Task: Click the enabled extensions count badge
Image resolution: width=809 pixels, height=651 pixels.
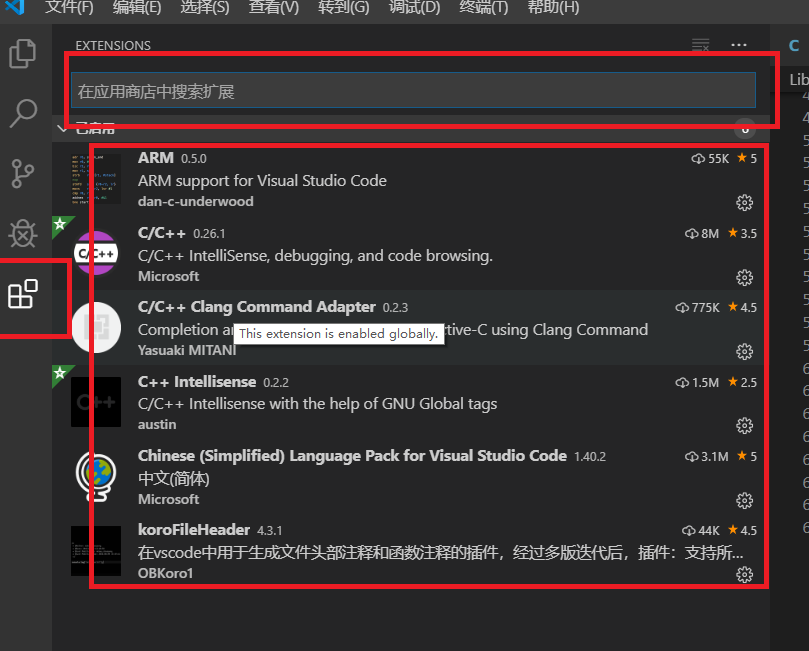Action: point(745,128)
